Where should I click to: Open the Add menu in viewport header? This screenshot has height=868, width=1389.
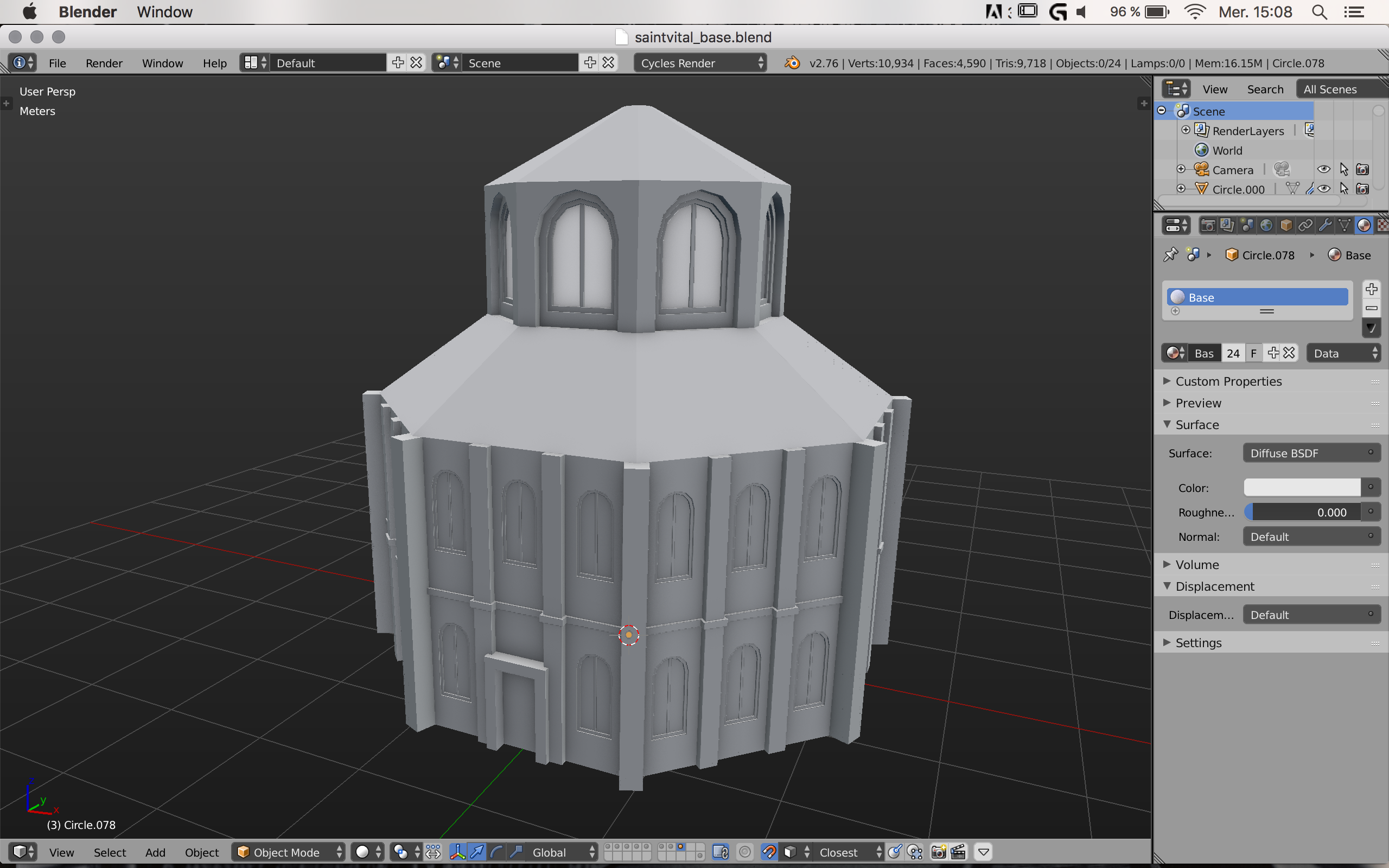(x=155, y=852)
